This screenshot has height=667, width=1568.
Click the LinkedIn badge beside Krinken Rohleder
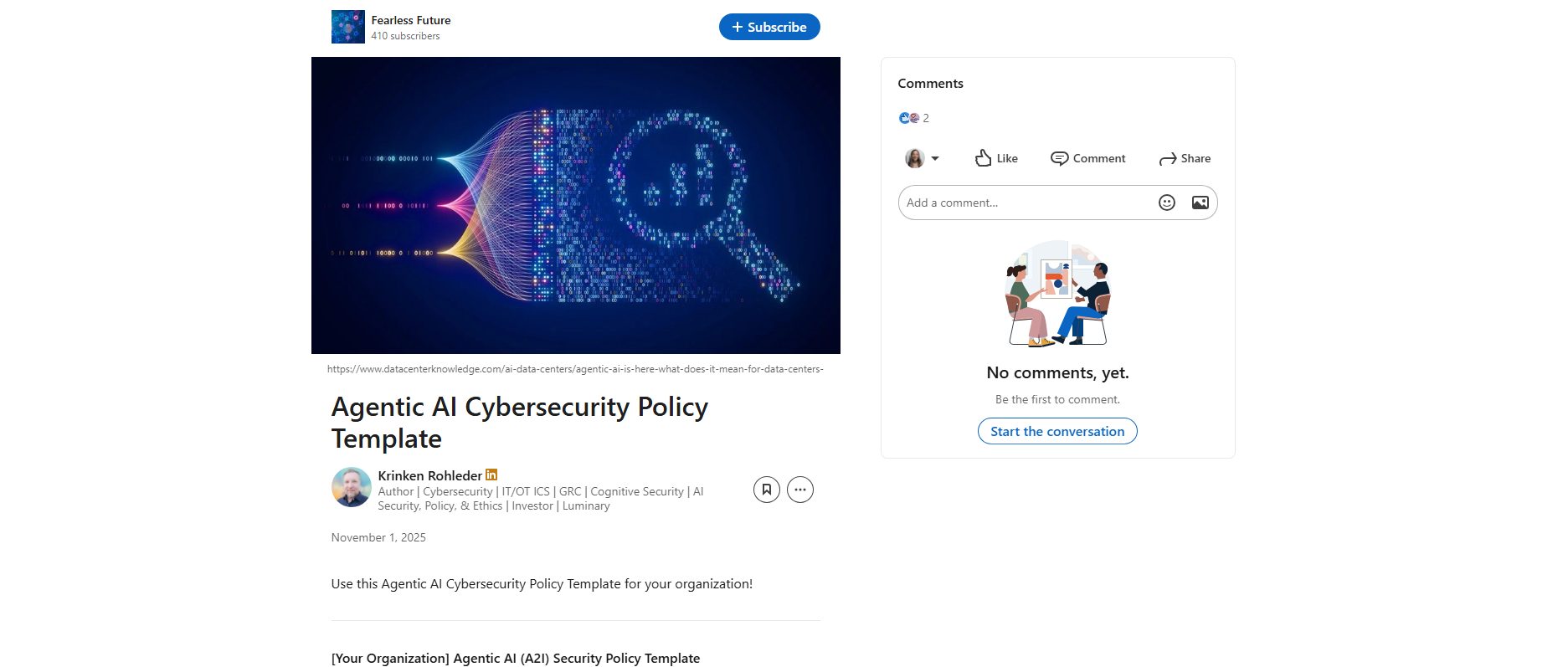491,475
